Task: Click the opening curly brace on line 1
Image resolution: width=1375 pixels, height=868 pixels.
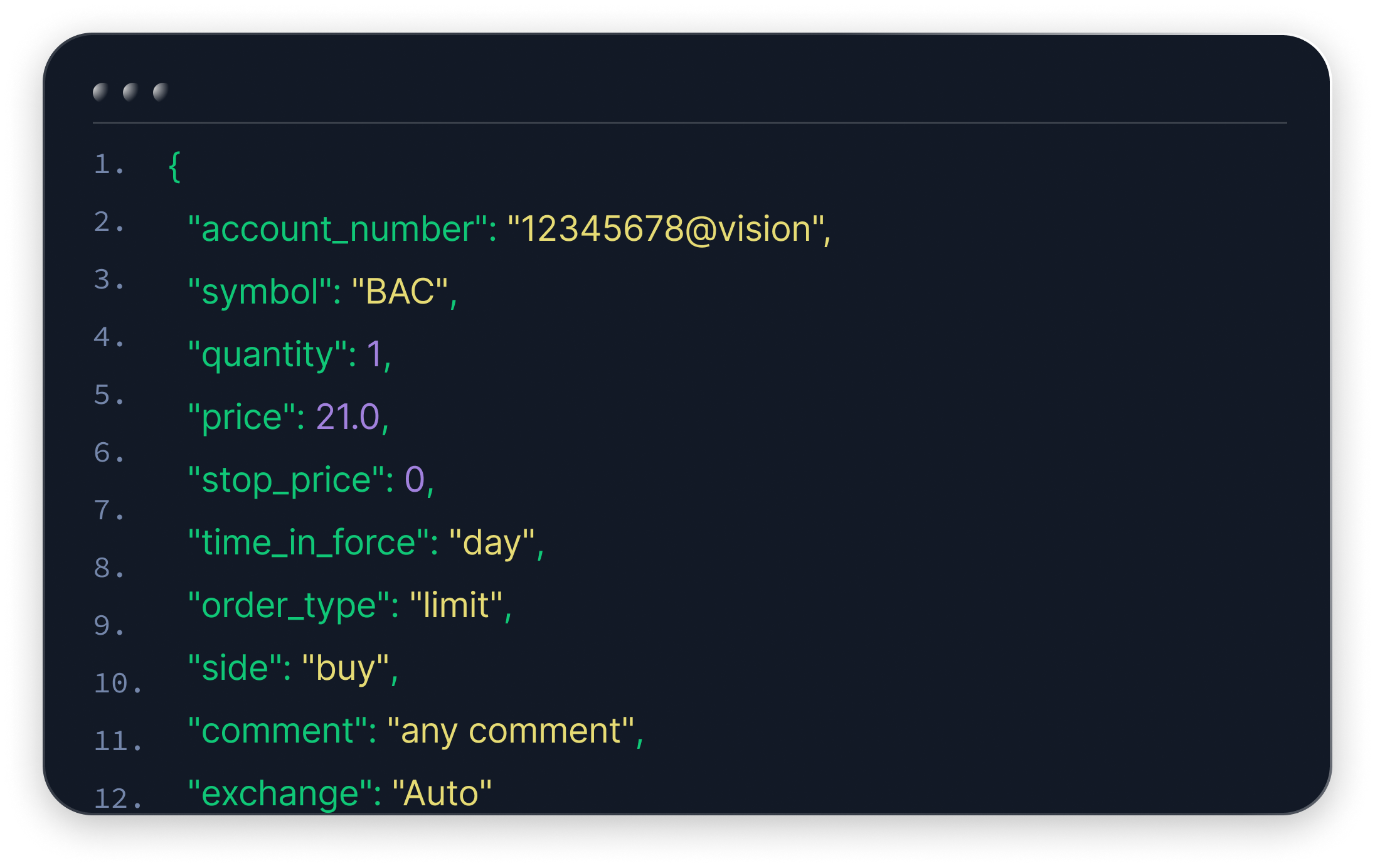Action: coord(175,167)
